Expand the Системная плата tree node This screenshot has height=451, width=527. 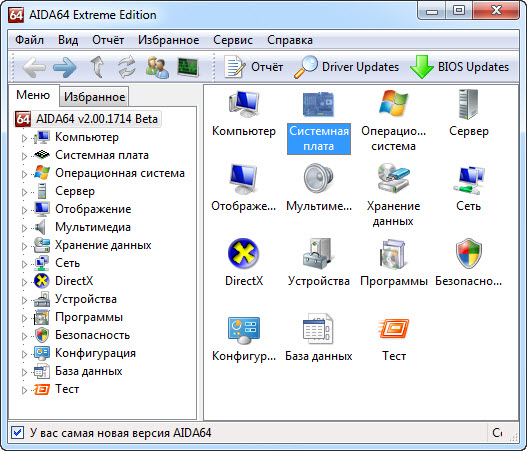[24, 156]
